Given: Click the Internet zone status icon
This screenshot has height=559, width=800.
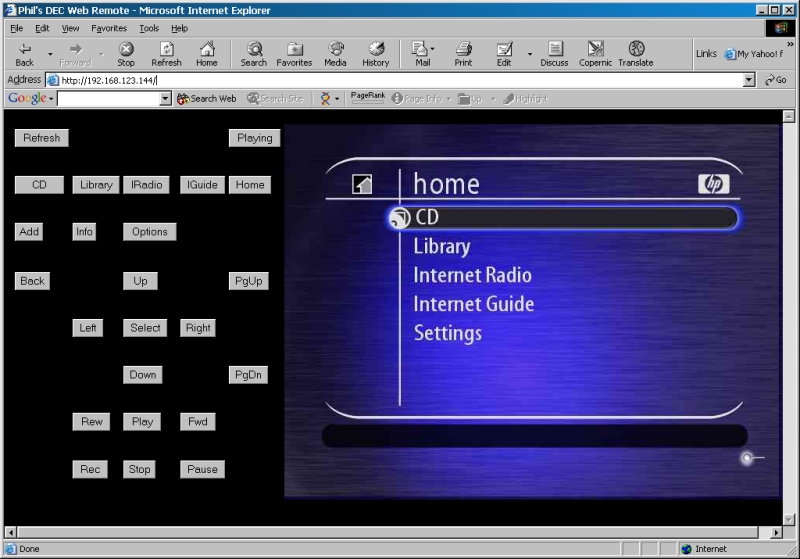Looking at the screenshot, I should point(686,549).
